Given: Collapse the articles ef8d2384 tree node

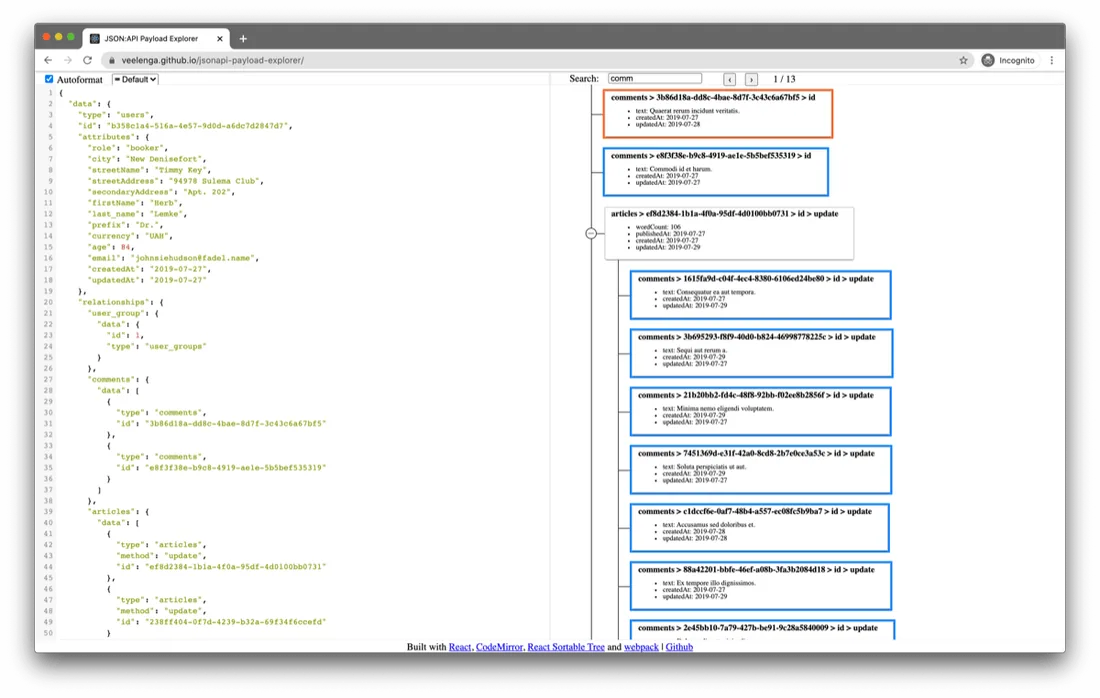Looking at the screenshot, I should click(591, 233).
